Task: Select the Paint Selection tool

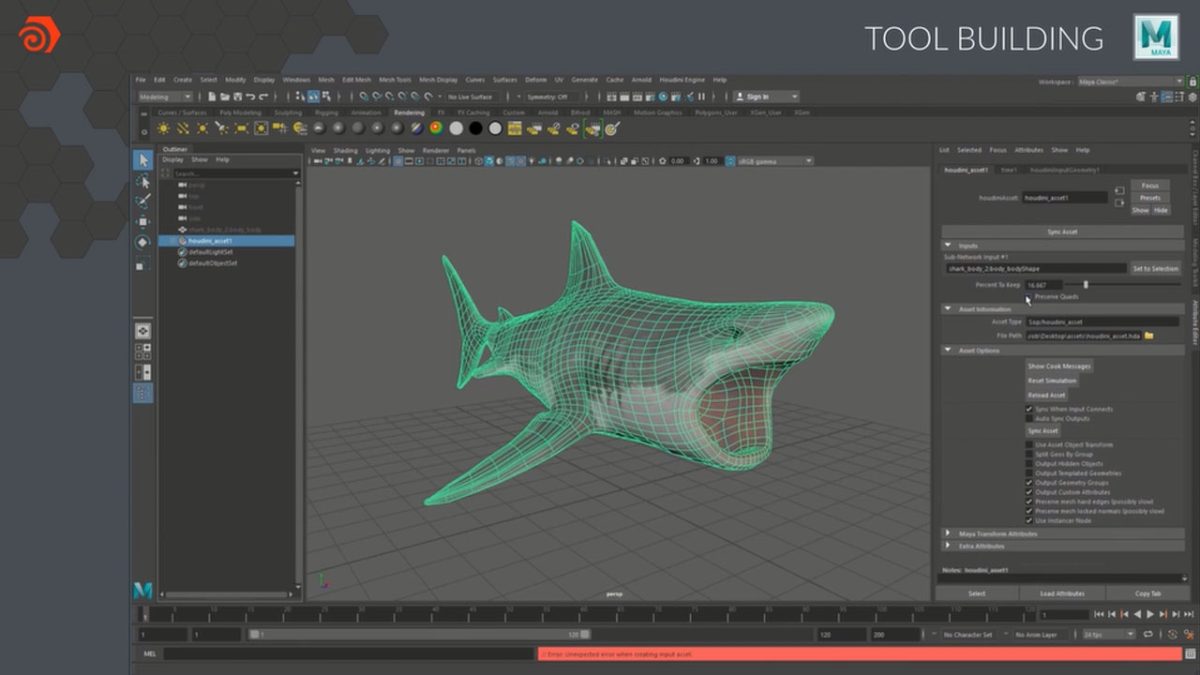Action: coord(143,200)
